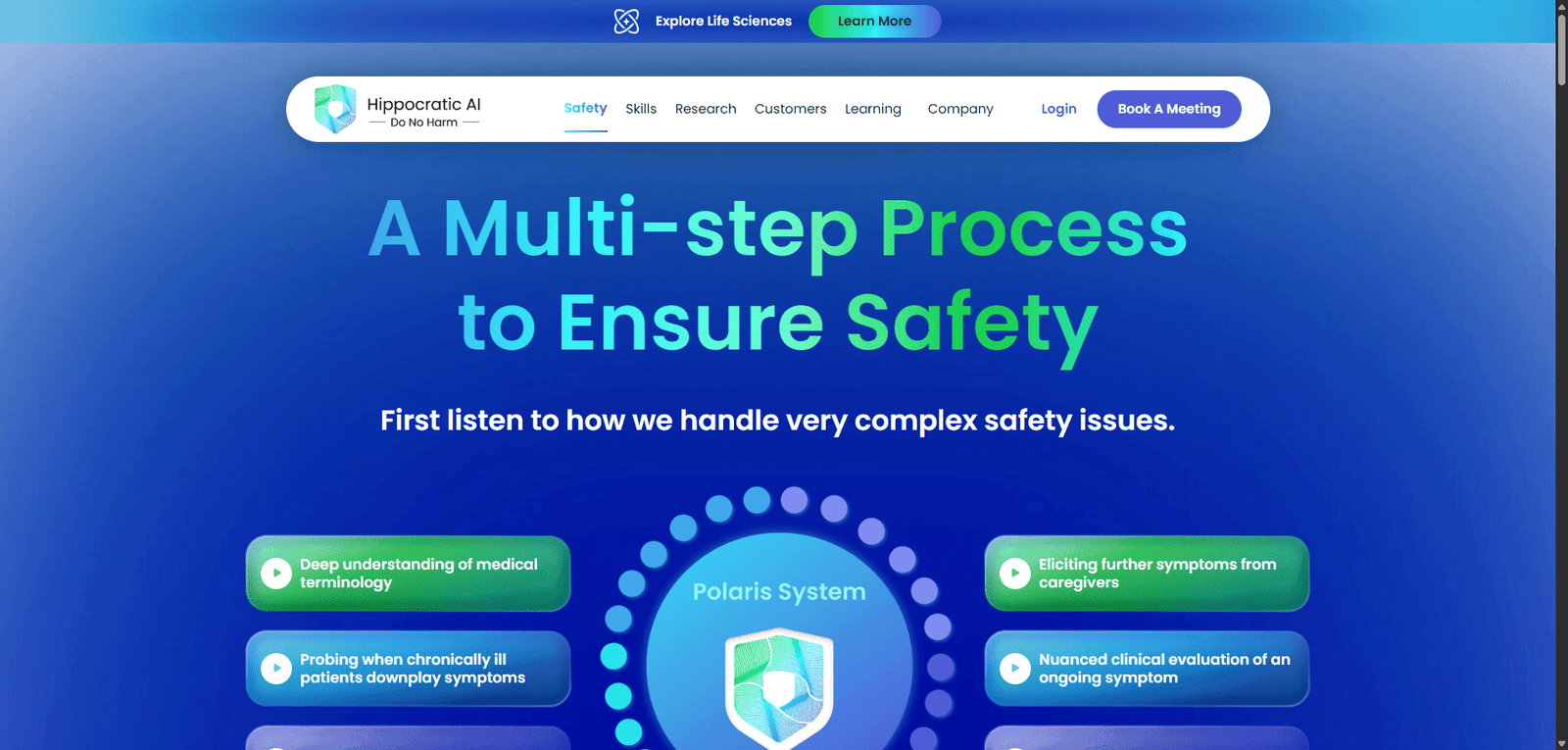Screen dimensions: 1568x750
Task: Click the Polaris System title circle
Action: pyautogui.click(x=779, y=591)
